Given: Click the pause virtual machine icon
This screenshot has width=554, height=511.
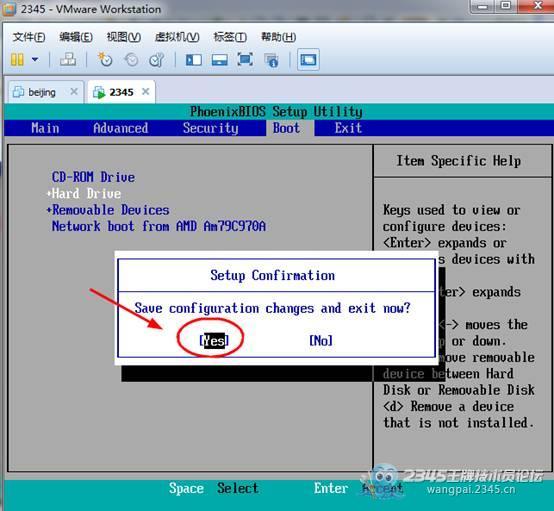Looking at the screenshot, I should click(x=17, y=60).
